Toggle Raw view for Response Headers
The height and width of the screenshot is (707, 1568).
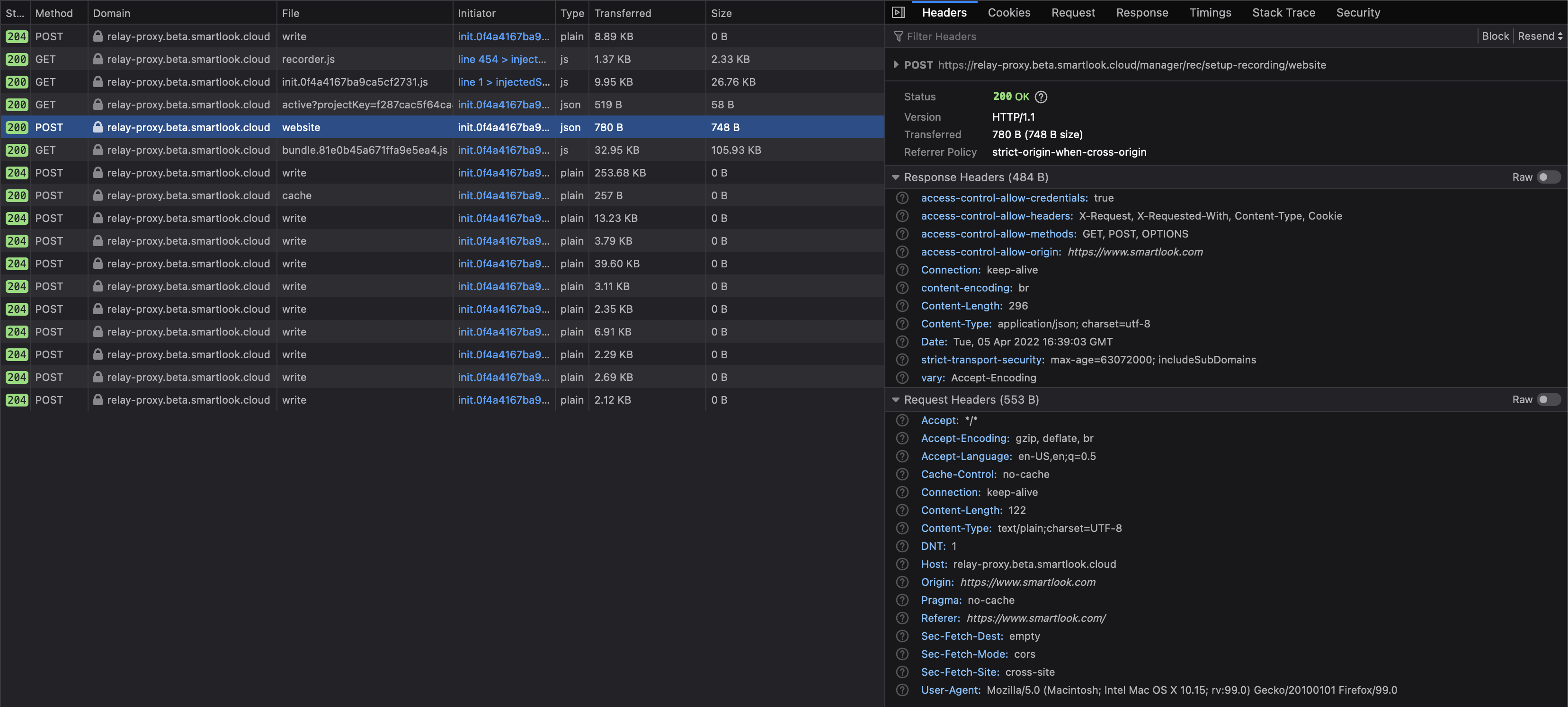(x=1548, y=177)
